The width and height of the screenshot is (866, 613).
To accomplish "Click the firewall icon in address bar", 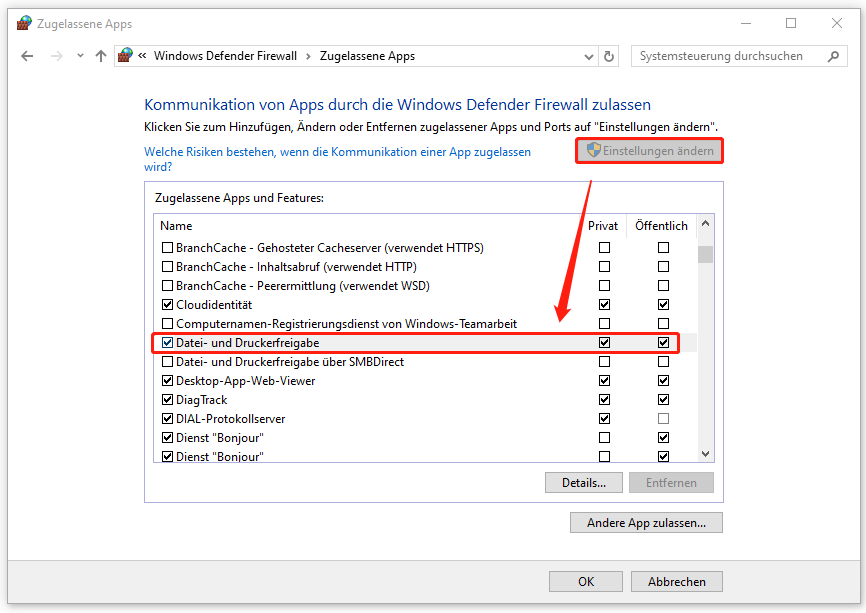I will coord(125,55).
